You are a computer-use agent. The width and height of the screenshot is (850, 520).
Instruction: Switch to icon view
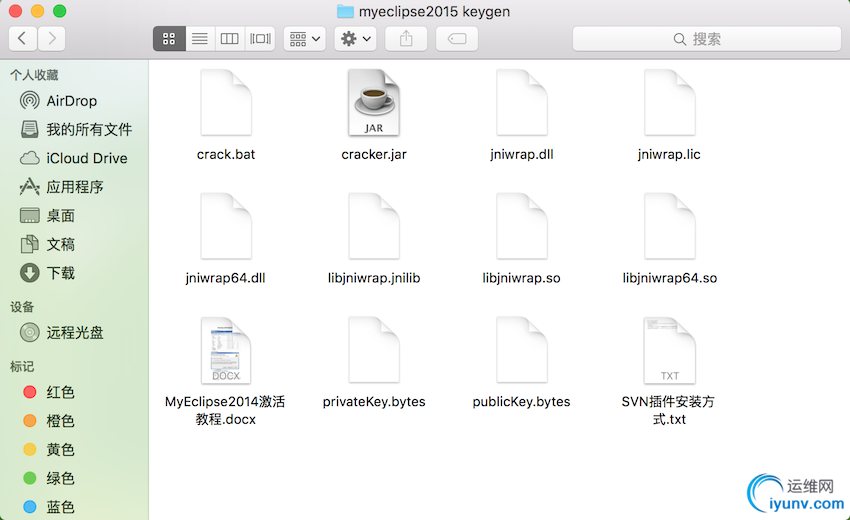click(x=169, y=38)
